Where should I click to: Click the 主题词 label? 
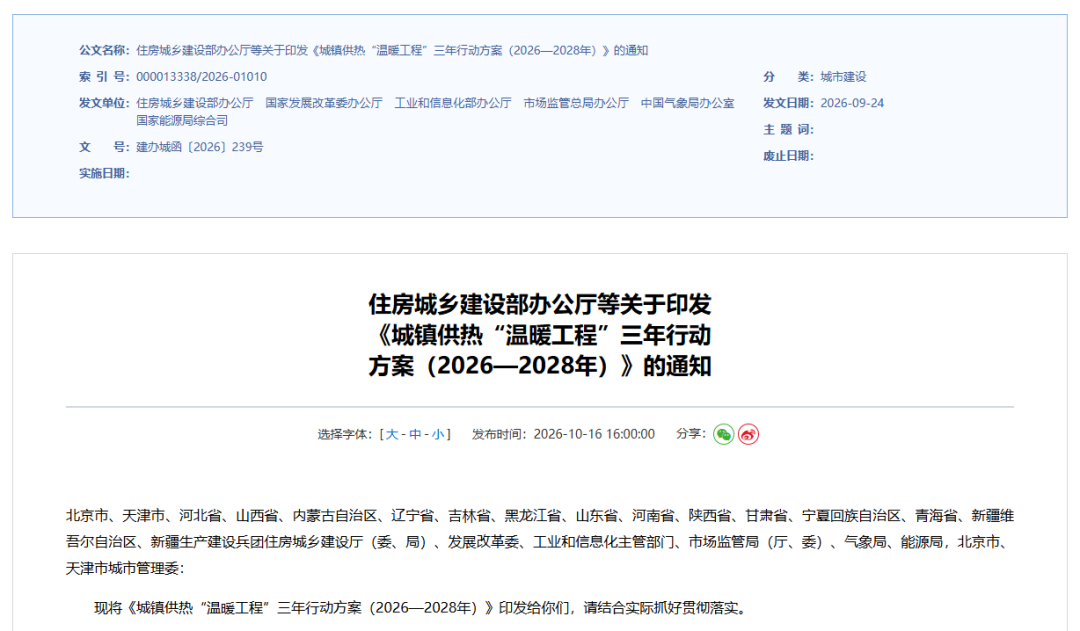(788, 130)
